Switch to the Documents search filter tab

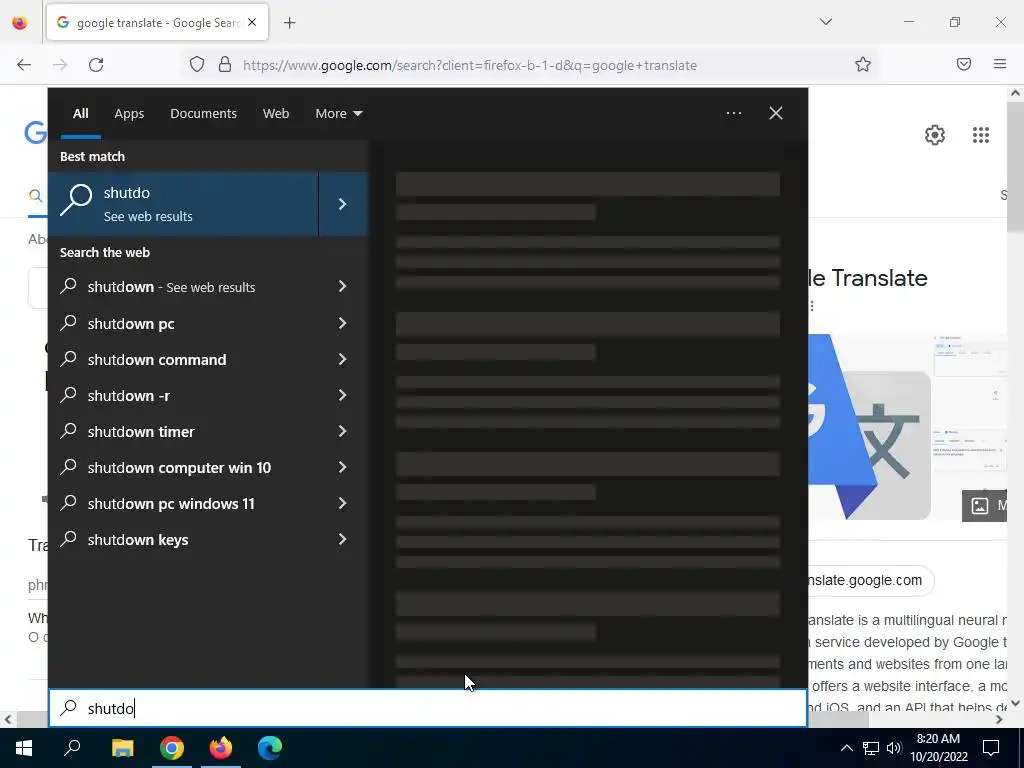point(204,114)
